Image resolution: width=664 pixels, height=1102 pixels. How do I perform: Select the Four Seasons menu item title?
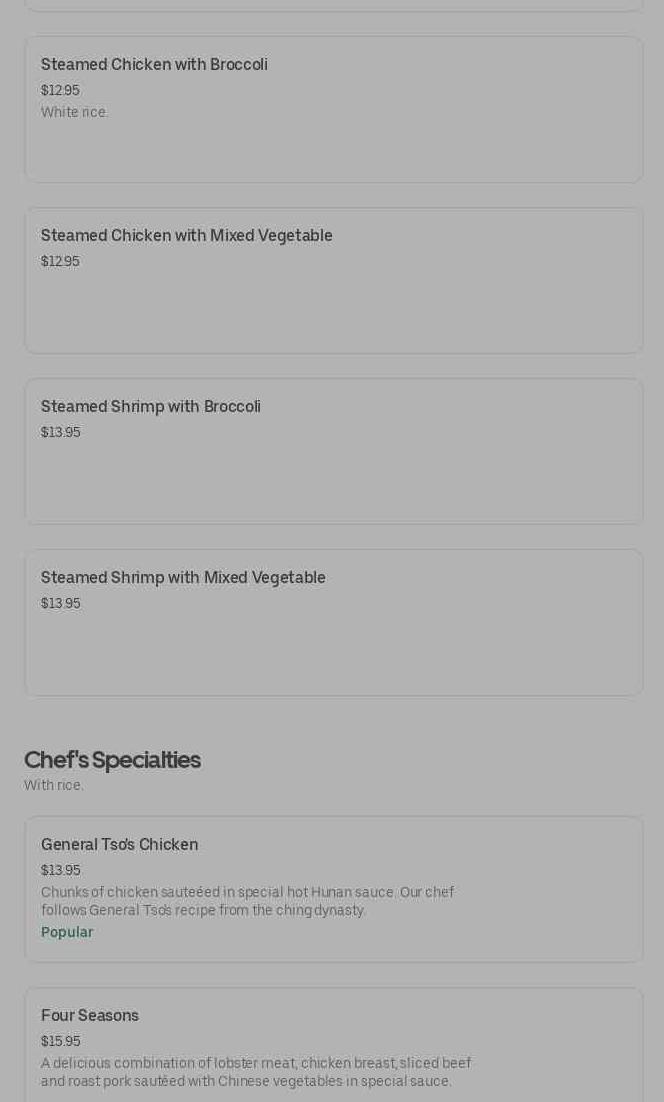pos(90,1016)
